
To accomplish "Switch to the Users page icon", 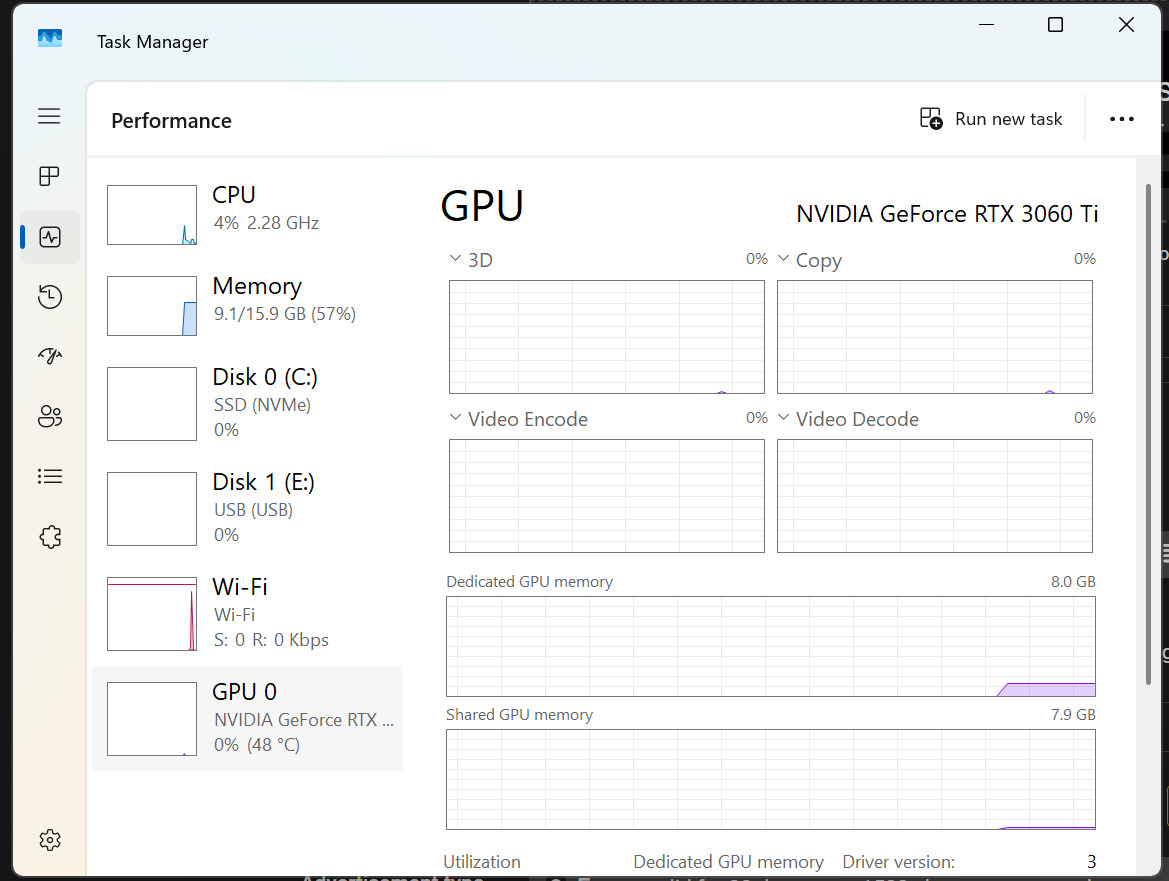I will click(49, 417).
